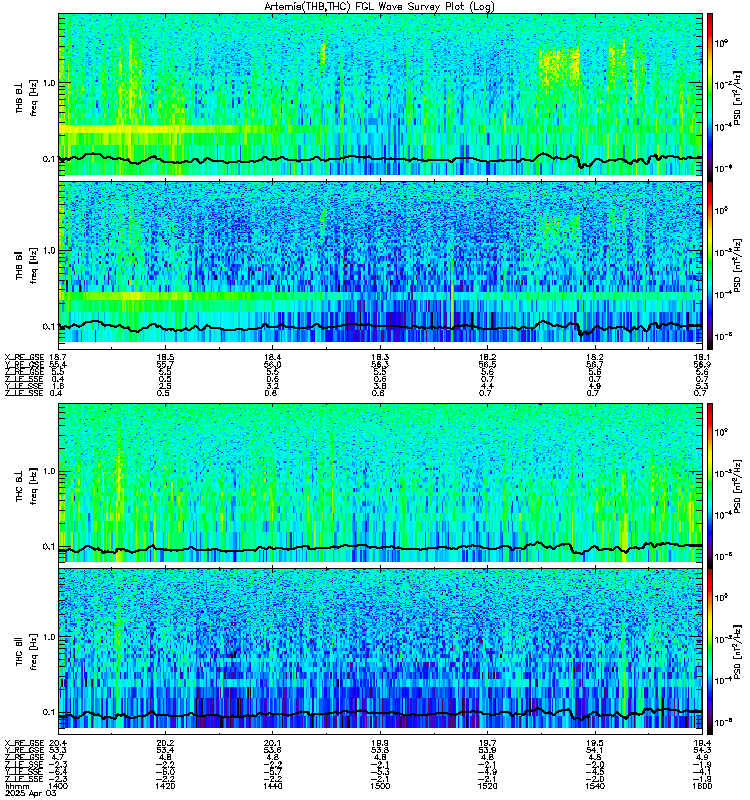Screen dimensions: 750x800
Task: Click the THB X_RE_GSE value '18.1'
Action: coord(702,357)
